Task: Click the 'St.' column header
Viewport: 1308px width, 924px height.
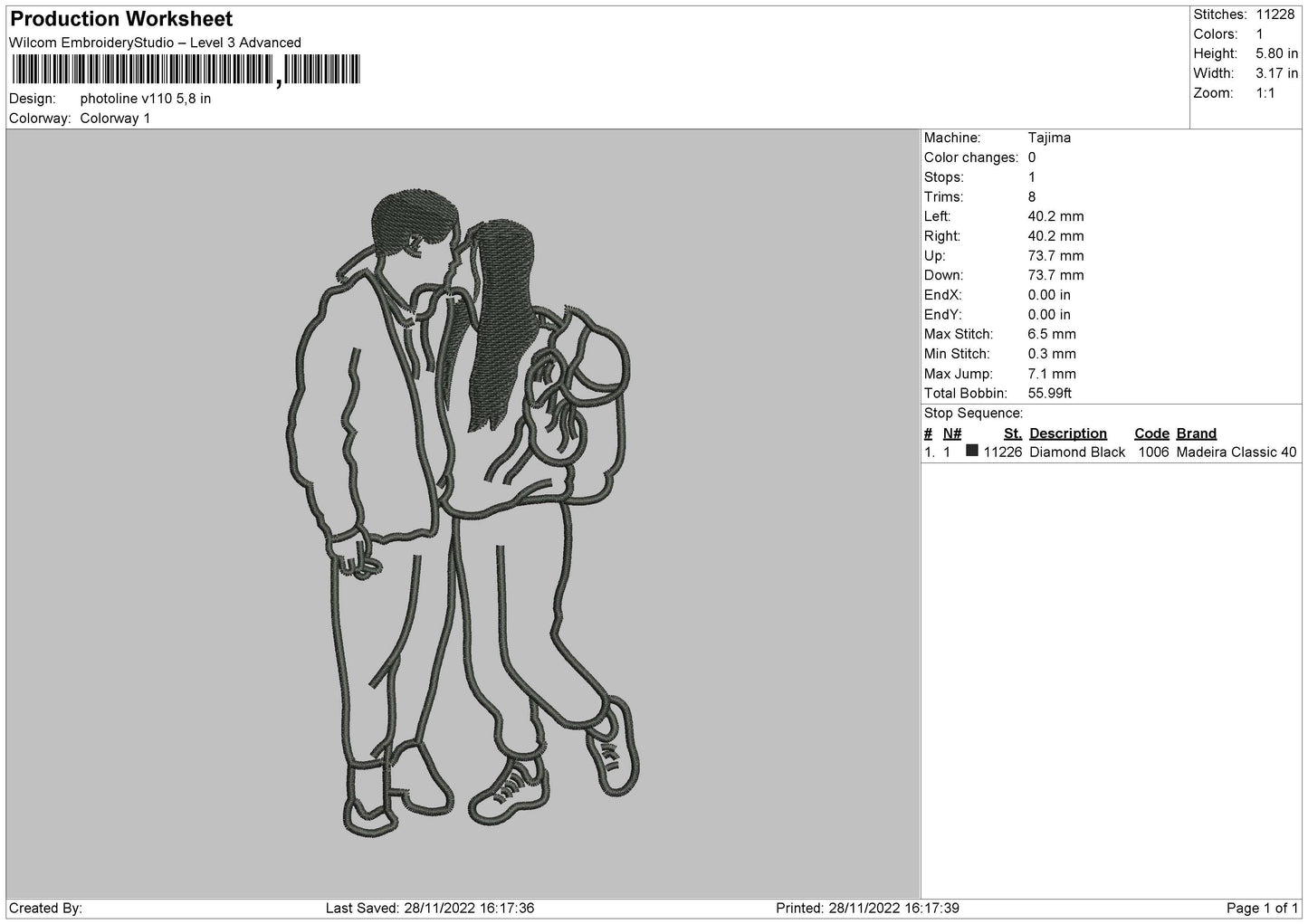Action: tap(1013, 433)
